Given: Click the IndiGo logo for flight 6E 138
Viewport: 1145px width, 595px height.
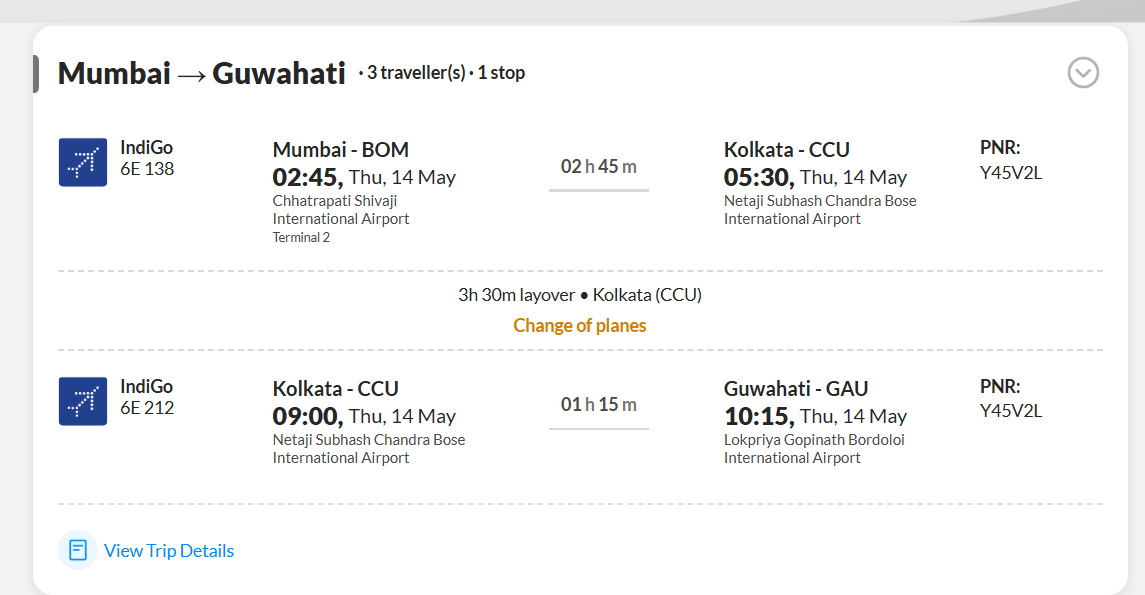Looking at the screenshot, I should pos(83,162).
